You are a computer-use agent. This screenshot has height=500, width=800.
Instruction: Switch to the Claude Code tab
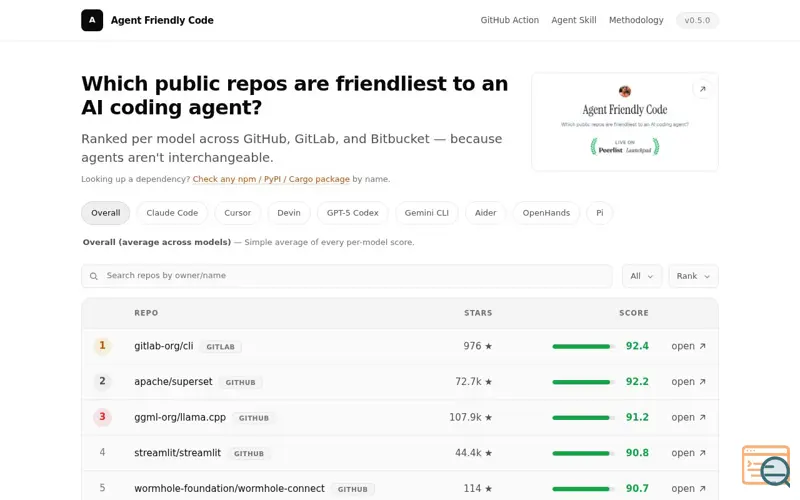pos(172,213)
